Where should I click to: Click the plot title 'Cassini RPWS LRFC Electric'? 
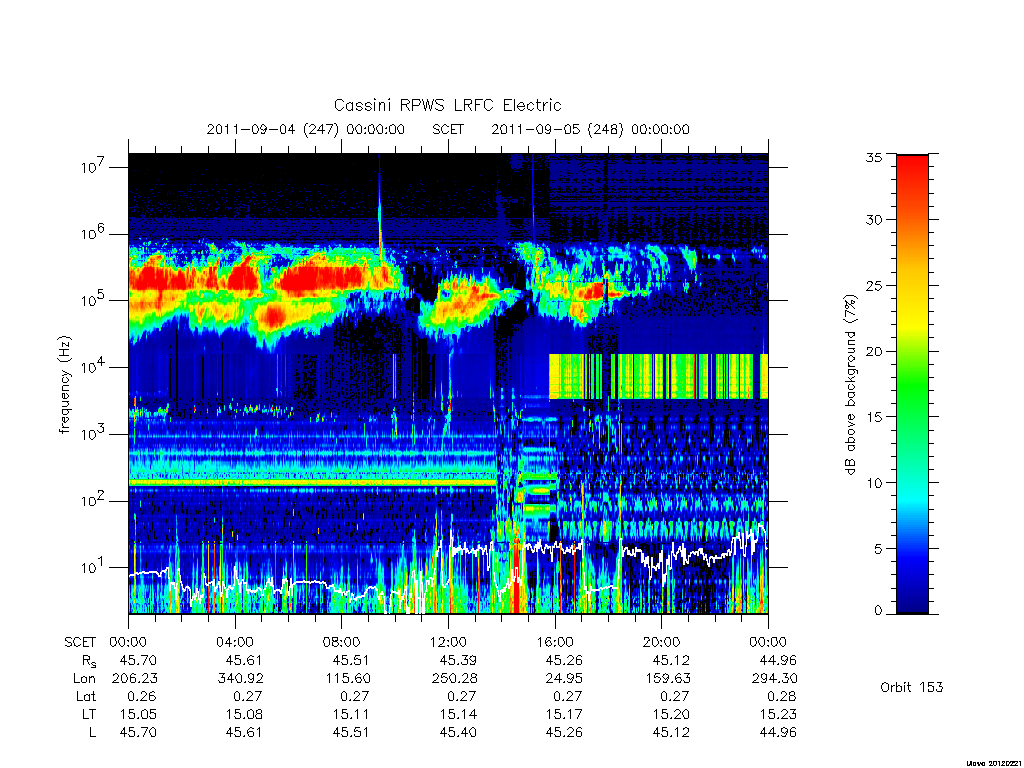coord(447,105)
